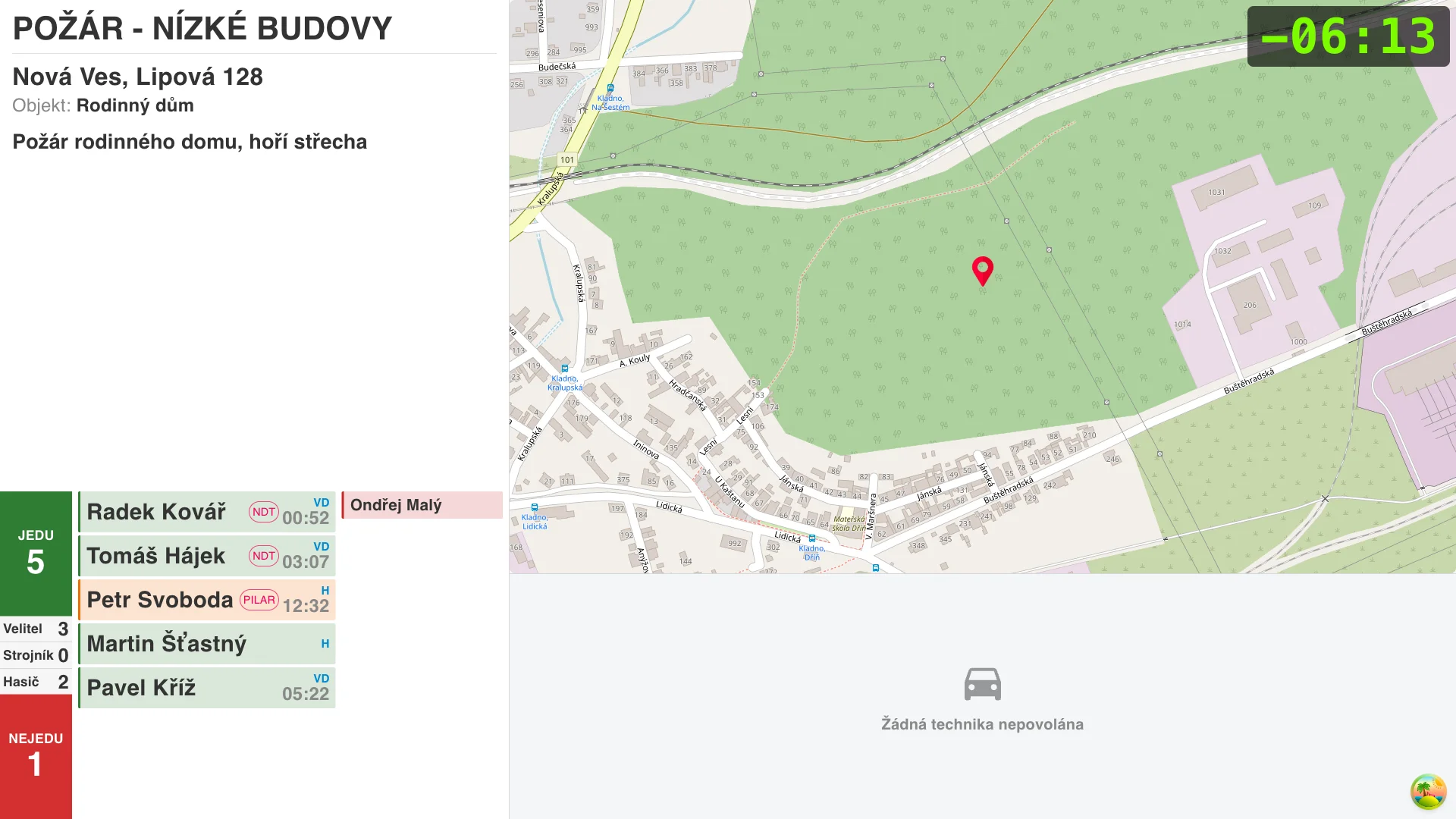
Task: Click Kladno, Na Šestém stop icon
Action: click(x=610, y=88)
